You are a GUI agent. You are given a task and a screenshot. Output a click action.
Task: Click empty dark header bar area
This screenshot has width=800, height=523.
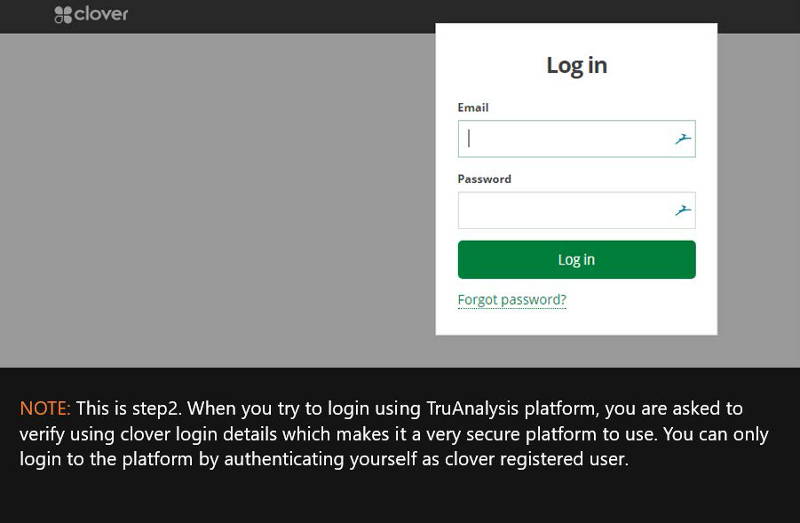[x=281, y=16]
